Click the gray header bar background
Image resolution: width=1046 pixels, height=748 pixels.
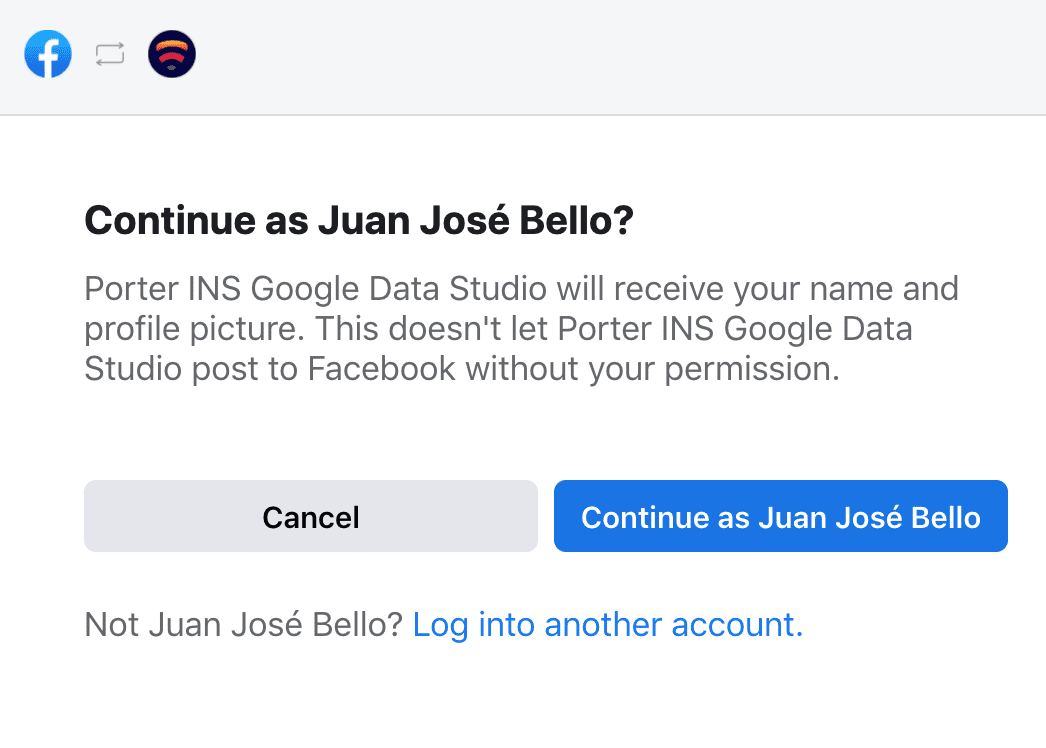pyautogui.click(x=600, y=57)
